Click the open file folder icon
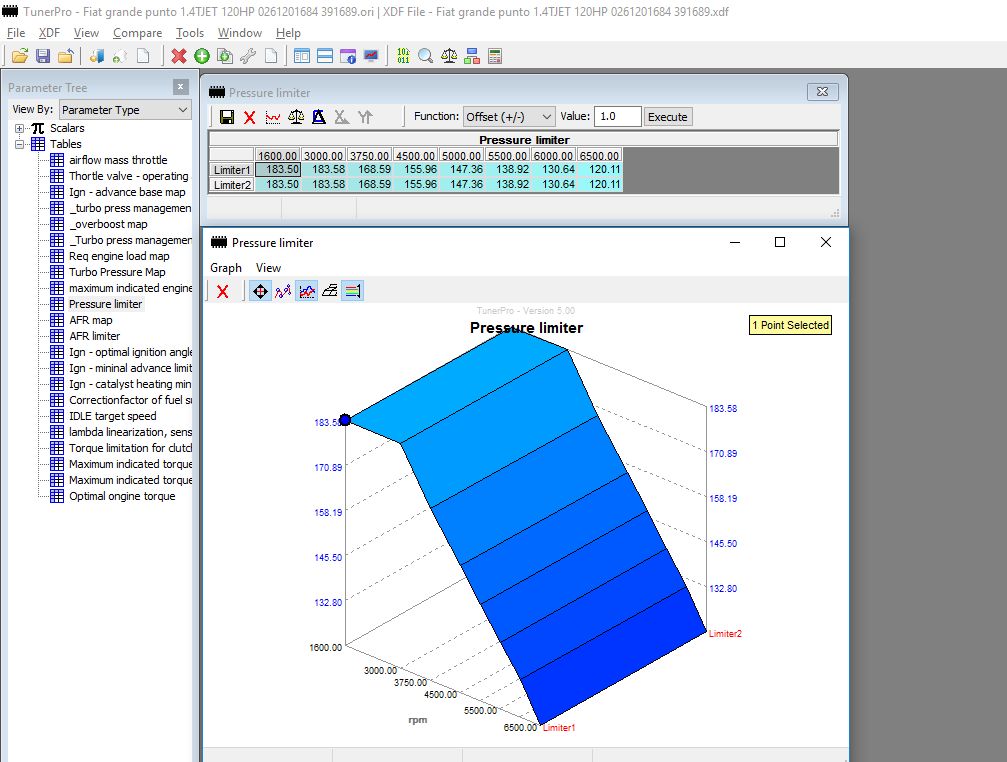Screen dimensions: 1007x762 (x=19, y=56)
